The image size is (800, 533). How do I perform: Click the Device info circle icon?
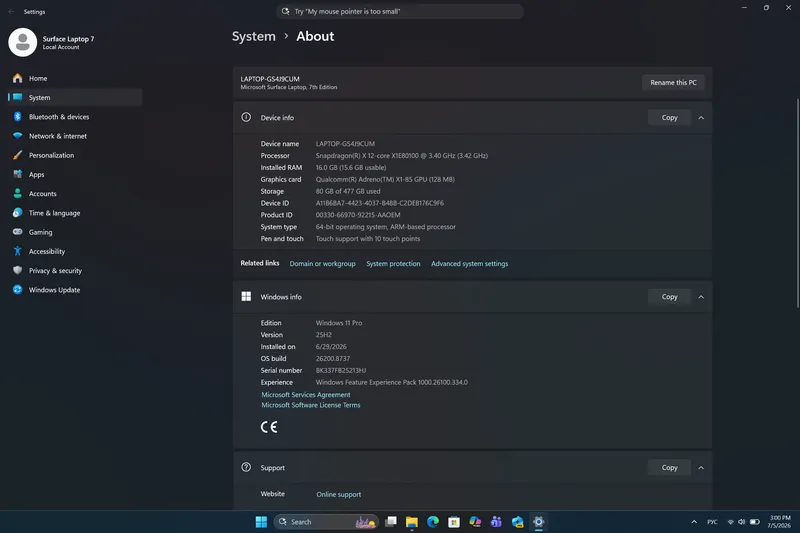click(x=246, y=117)
